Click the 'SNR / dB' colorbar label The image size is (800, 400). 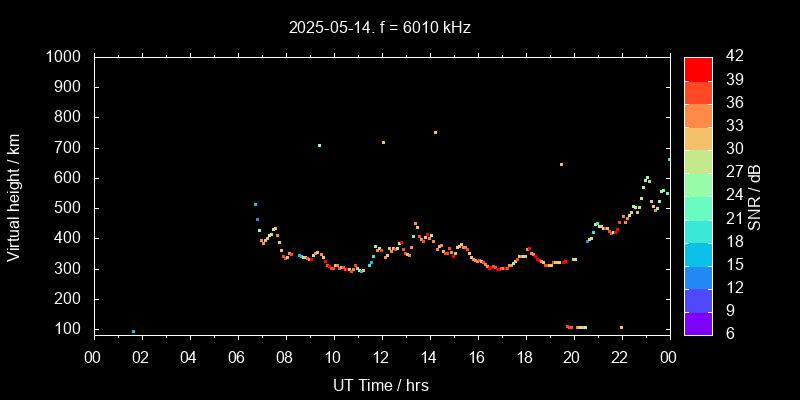pos(755,196)
